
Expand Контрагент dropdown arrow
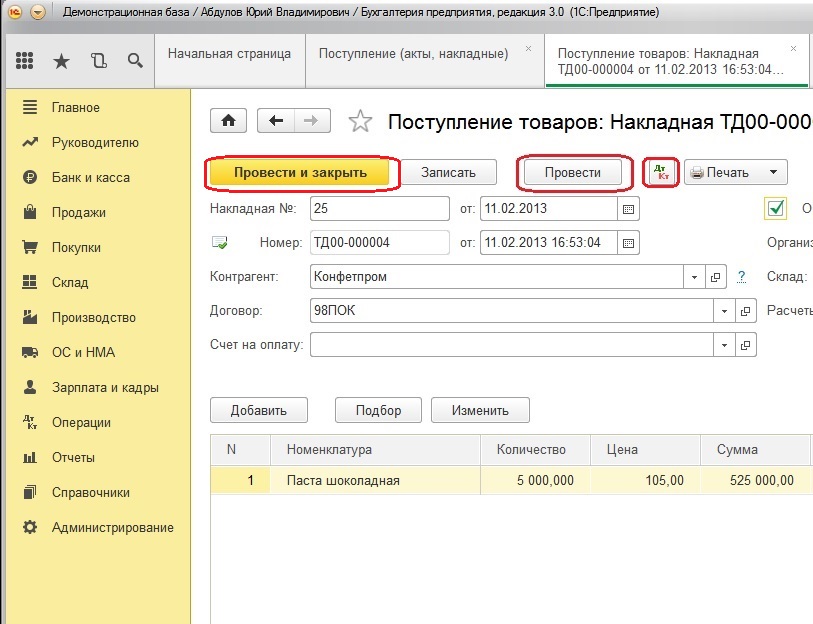(694, 277)
